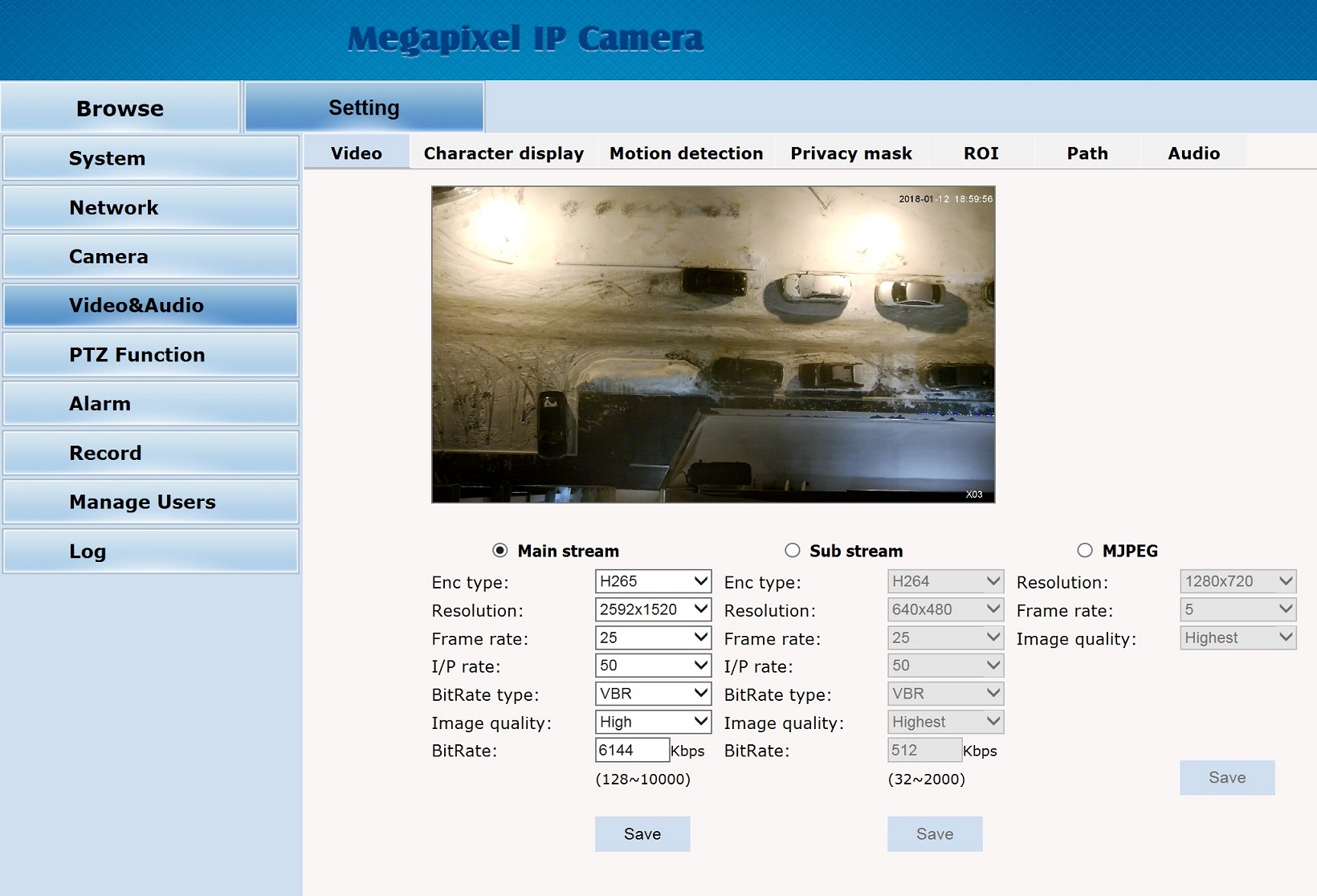Click the camera video preview
This screenshot has width=1317, height=896.
(x=713, y=344)
